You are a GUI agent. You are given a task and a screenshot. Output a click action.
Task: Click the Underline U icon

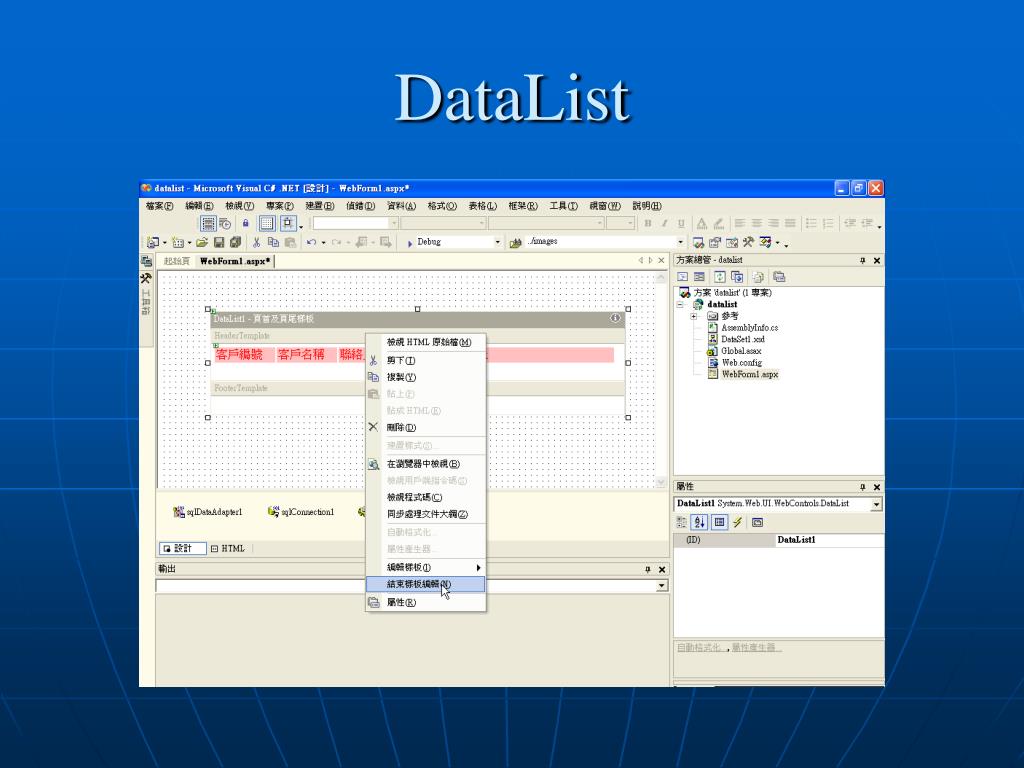click(x=681, y=223)
